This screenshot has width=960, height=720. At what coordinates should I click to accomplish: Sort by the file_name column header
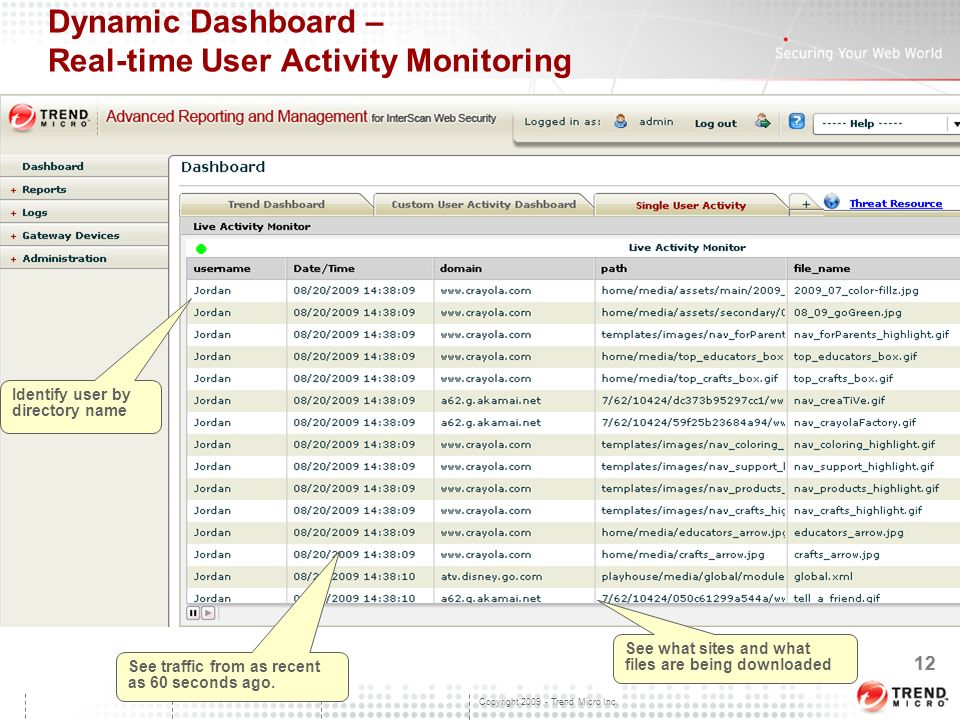point(874,268)
